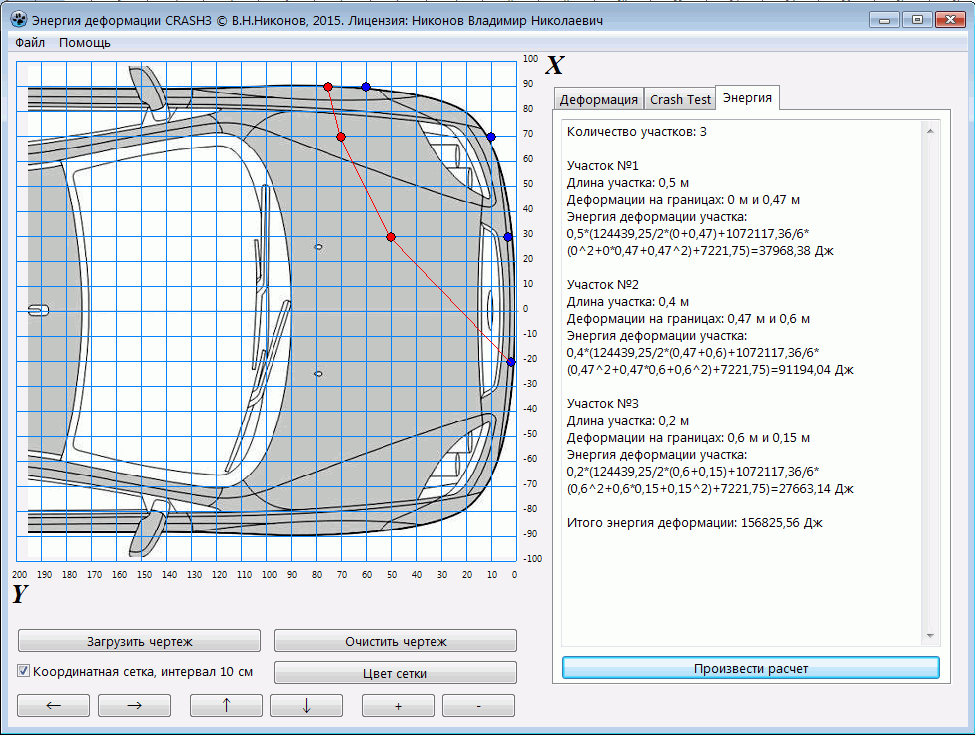
Task: Switch to the Crash Test tab
Action: 680,99
